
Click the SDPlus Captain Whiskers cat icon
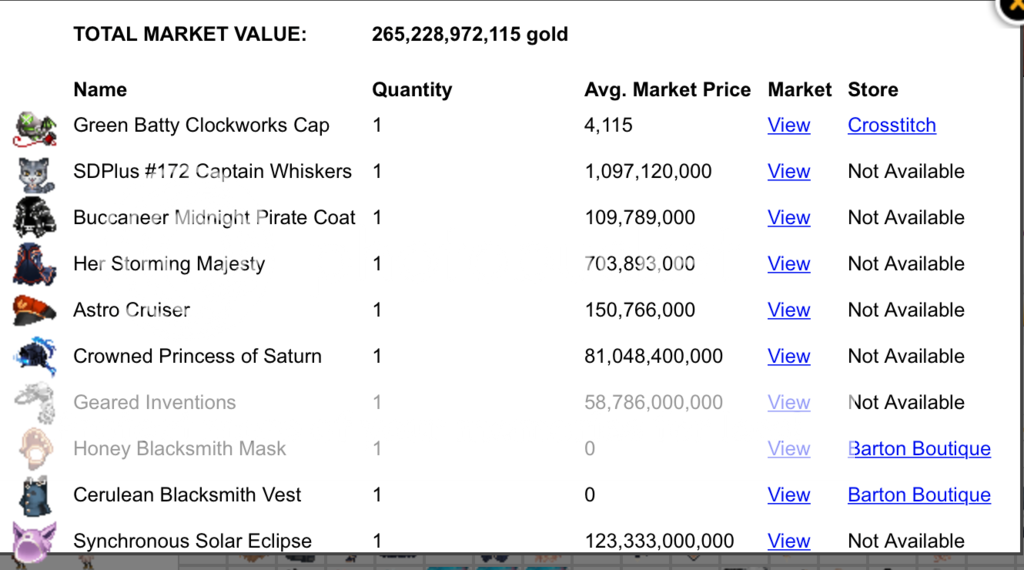35,173
